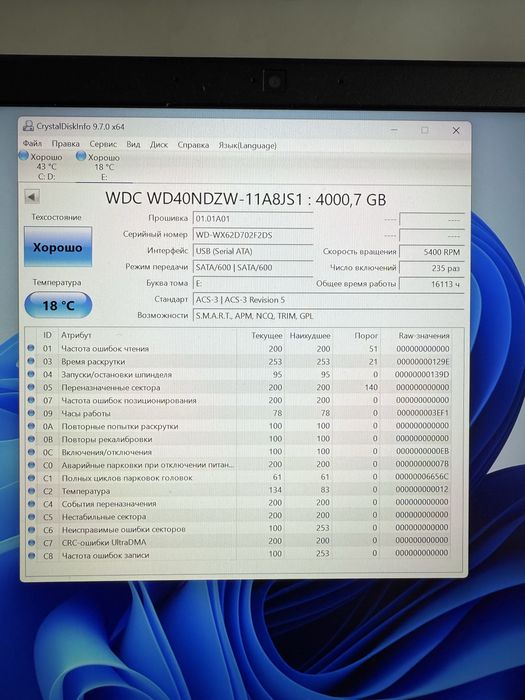
Task: Select the C: D: disk at 43 °C
Action: pyautogui.click(x=41, y=167)
